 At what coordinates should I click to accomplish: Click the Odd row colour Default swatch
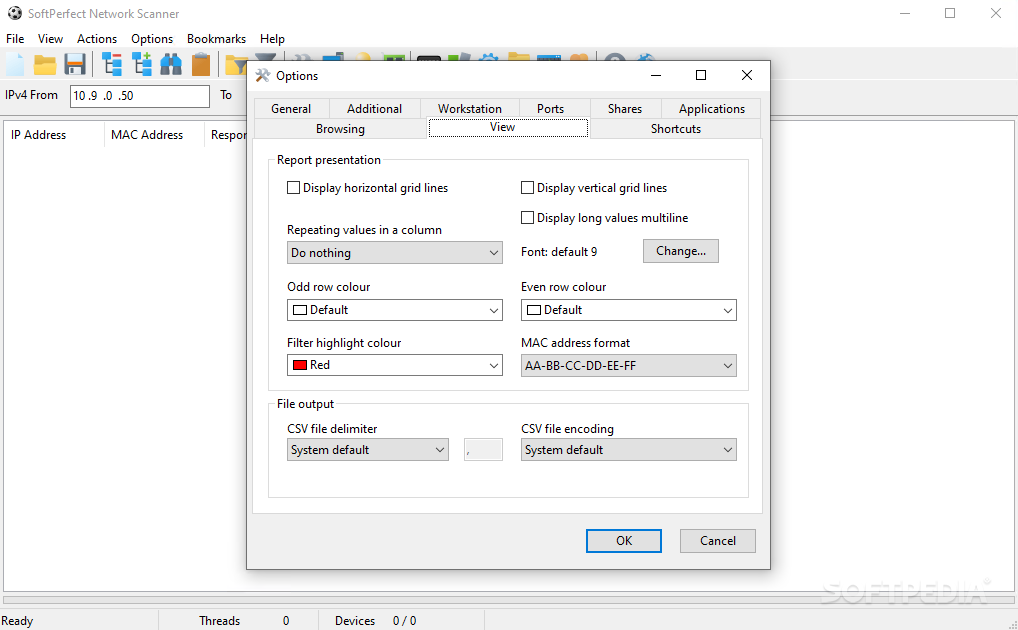300,310
